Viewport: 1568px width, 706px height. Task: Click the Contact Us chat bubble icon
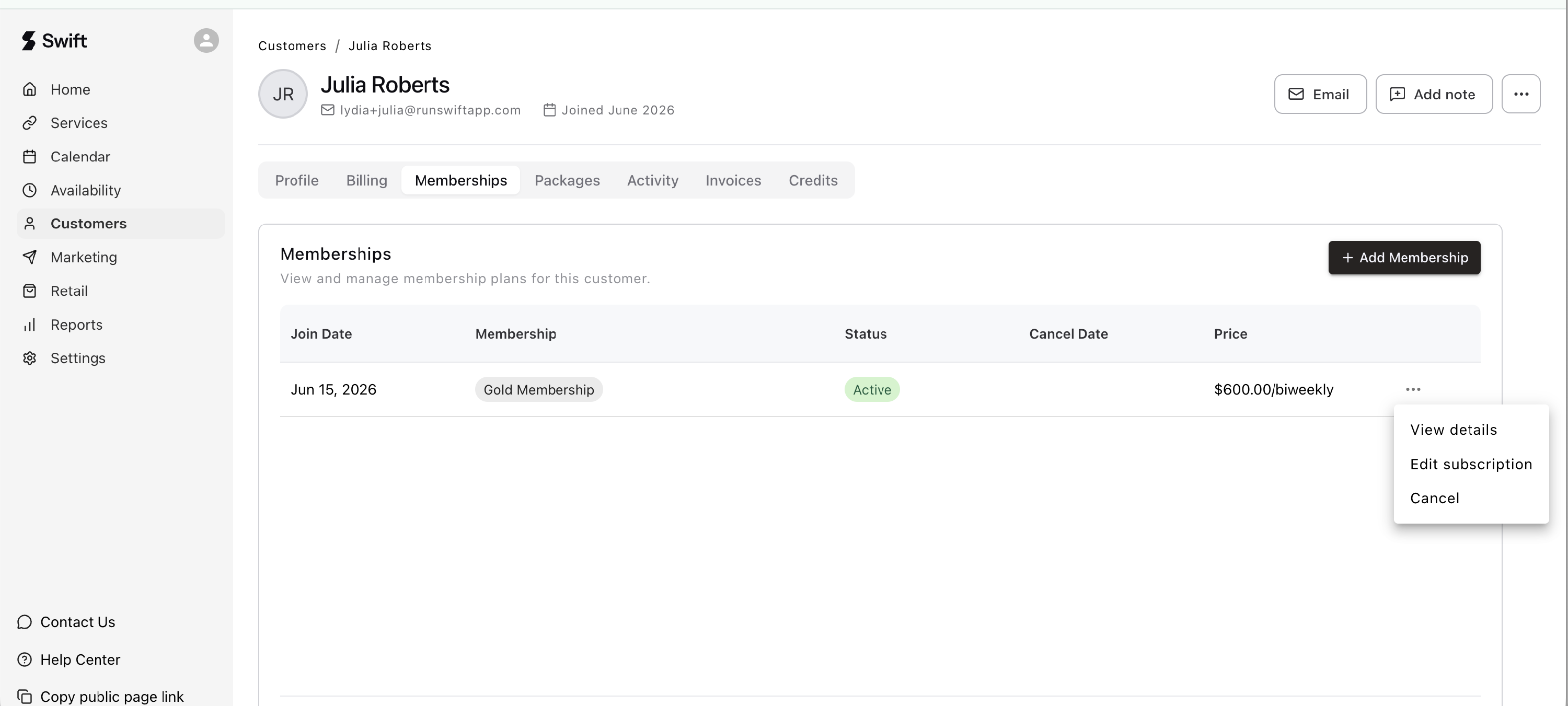[25, 622]
